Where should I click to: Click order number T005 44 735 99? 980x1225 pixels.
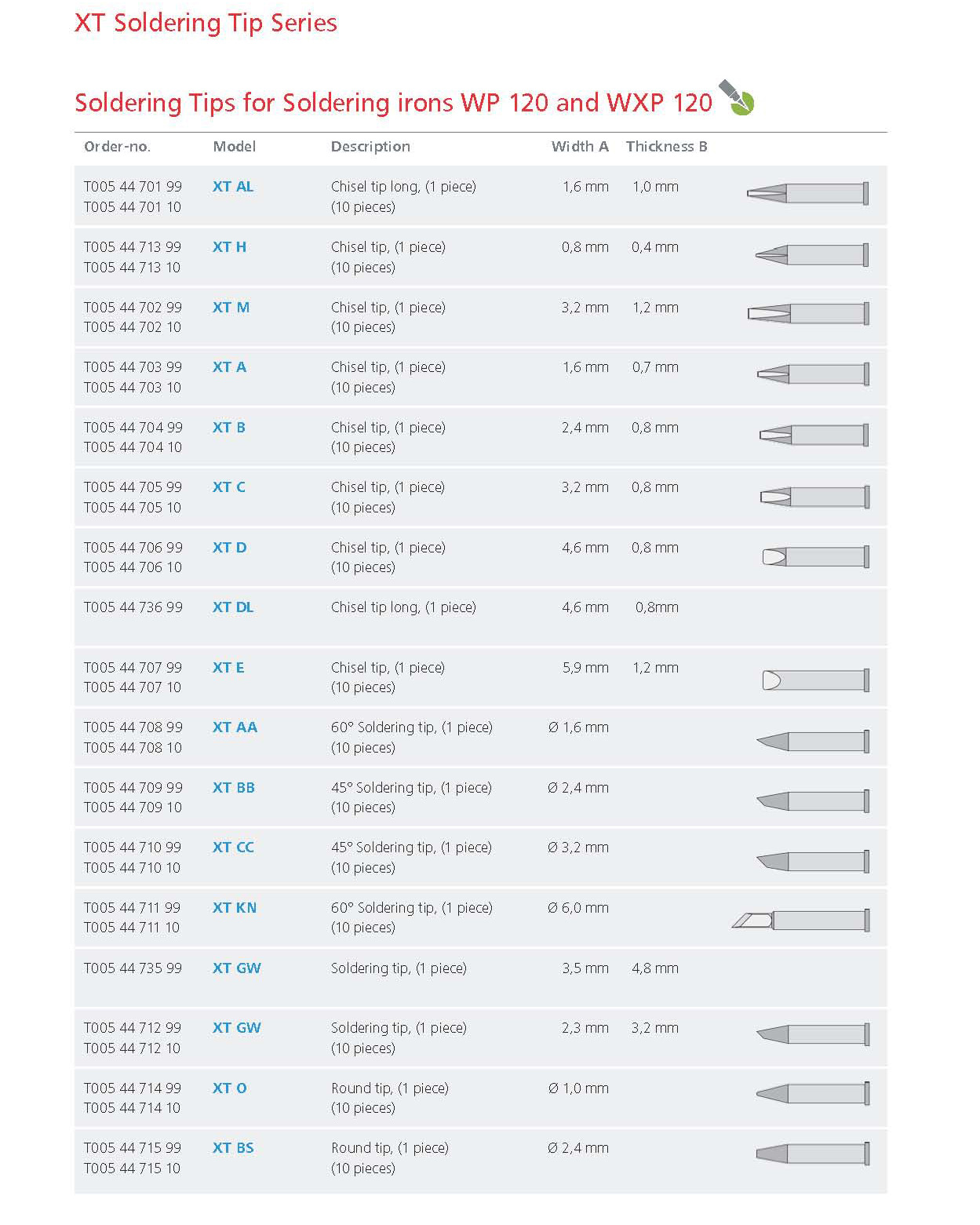click(133, 968)
